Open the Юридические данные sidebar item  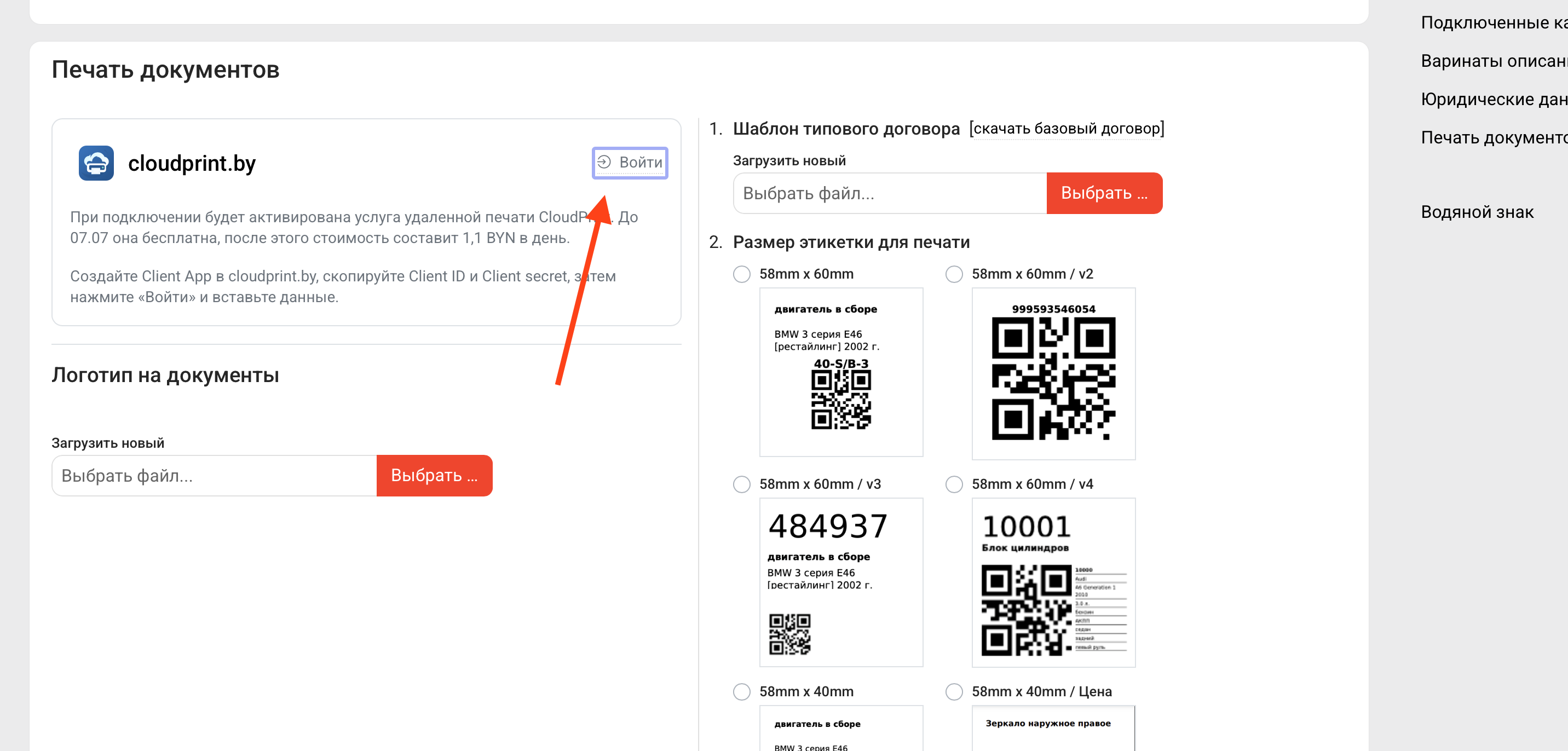pos(1494,99)
